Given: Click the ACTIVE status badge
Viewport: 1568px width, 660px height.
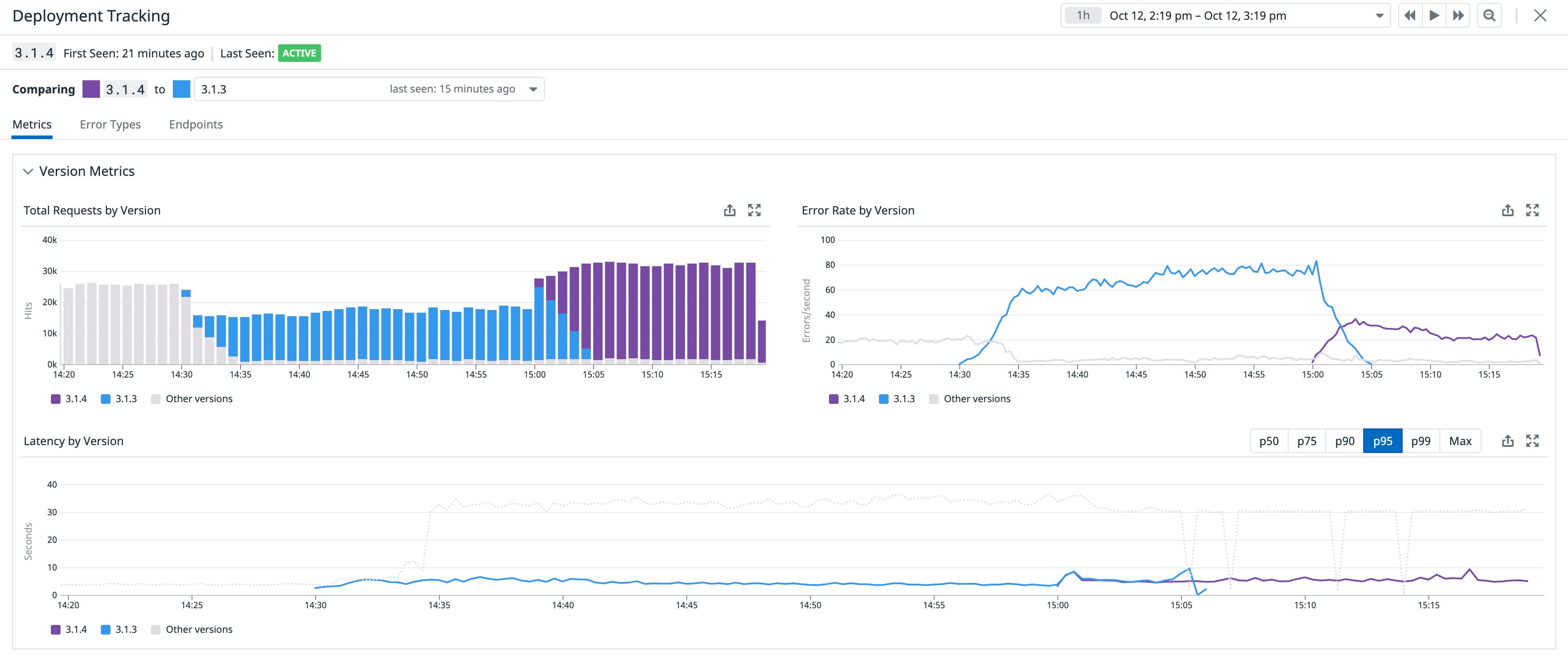Looking at the screenshot, I should point(300,53).
